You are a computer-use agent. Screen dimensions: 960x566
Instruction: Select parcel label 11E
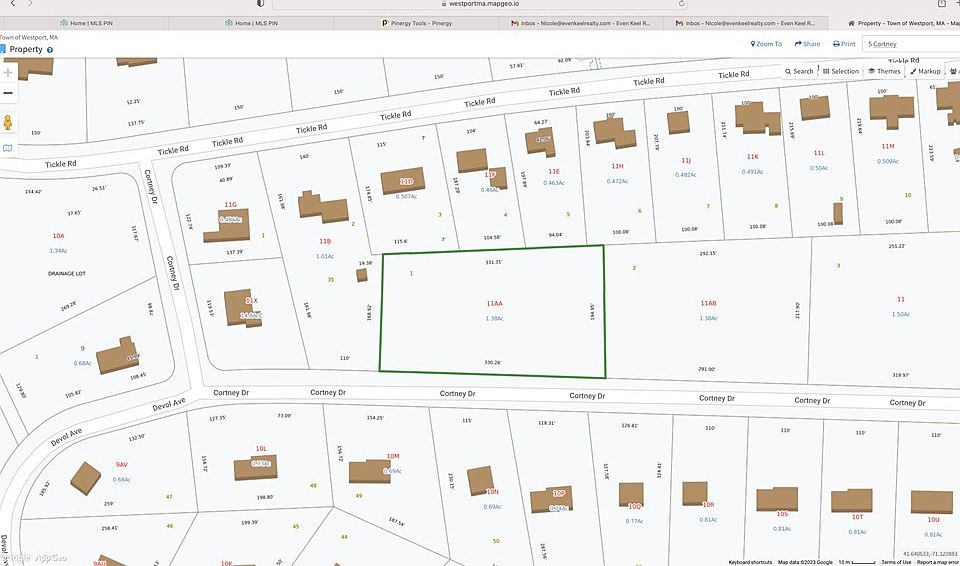tap(554, 172)
